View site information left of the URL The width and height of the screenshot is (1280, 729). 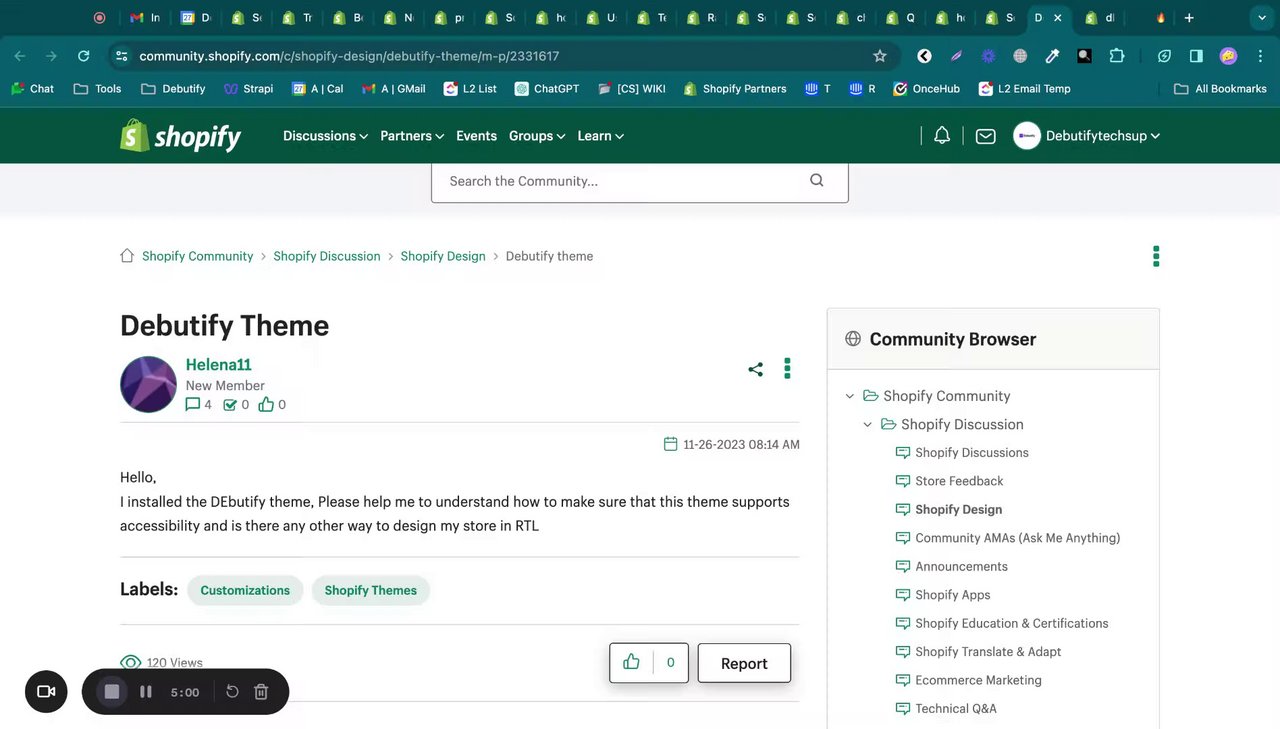[121, 56]
